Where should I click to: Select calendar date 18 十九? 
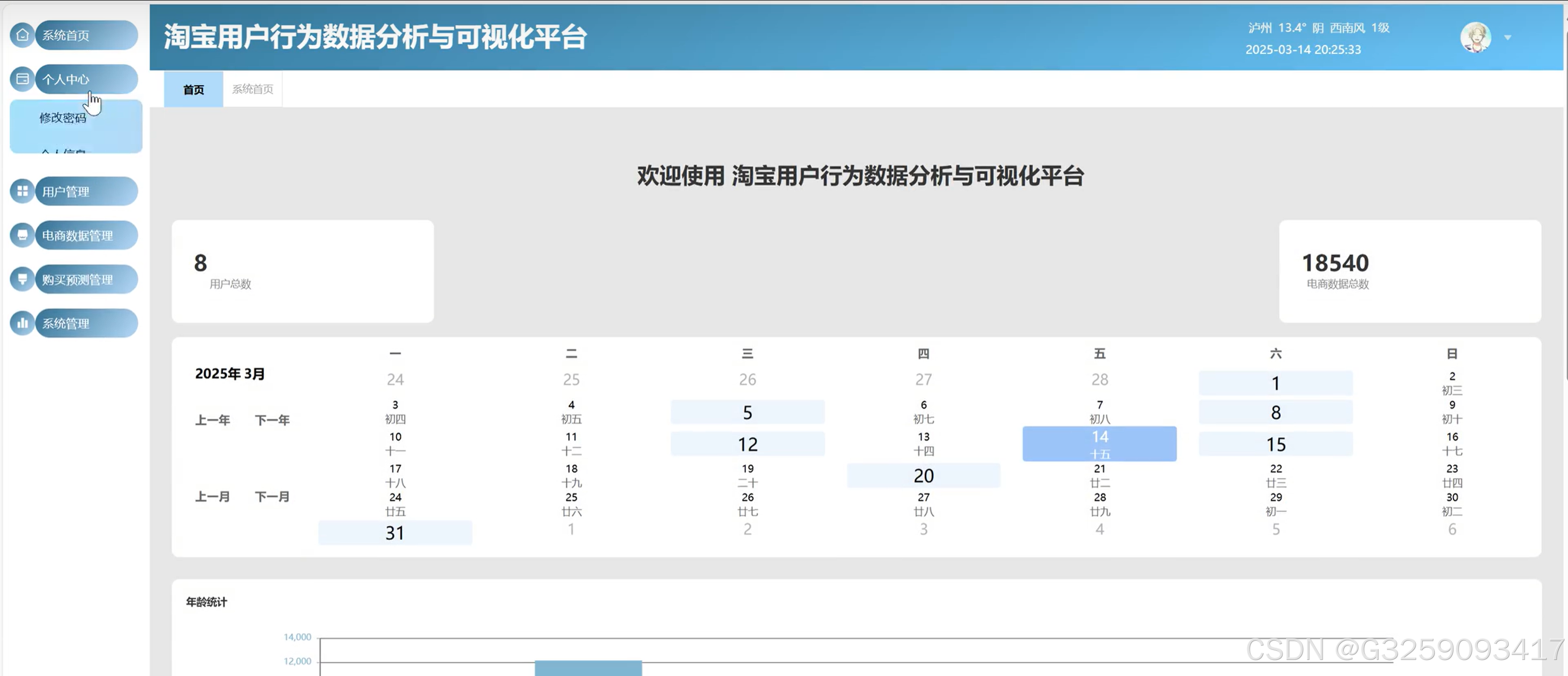click(571, 476)
